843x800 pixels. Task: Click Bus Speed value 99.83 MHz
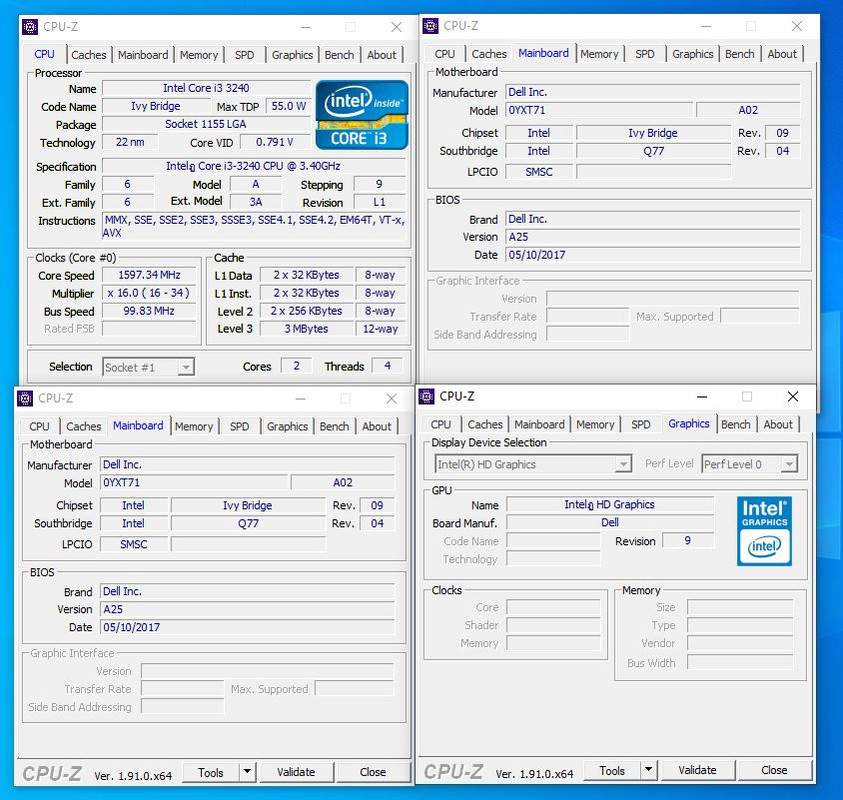[x=149, y=311]
